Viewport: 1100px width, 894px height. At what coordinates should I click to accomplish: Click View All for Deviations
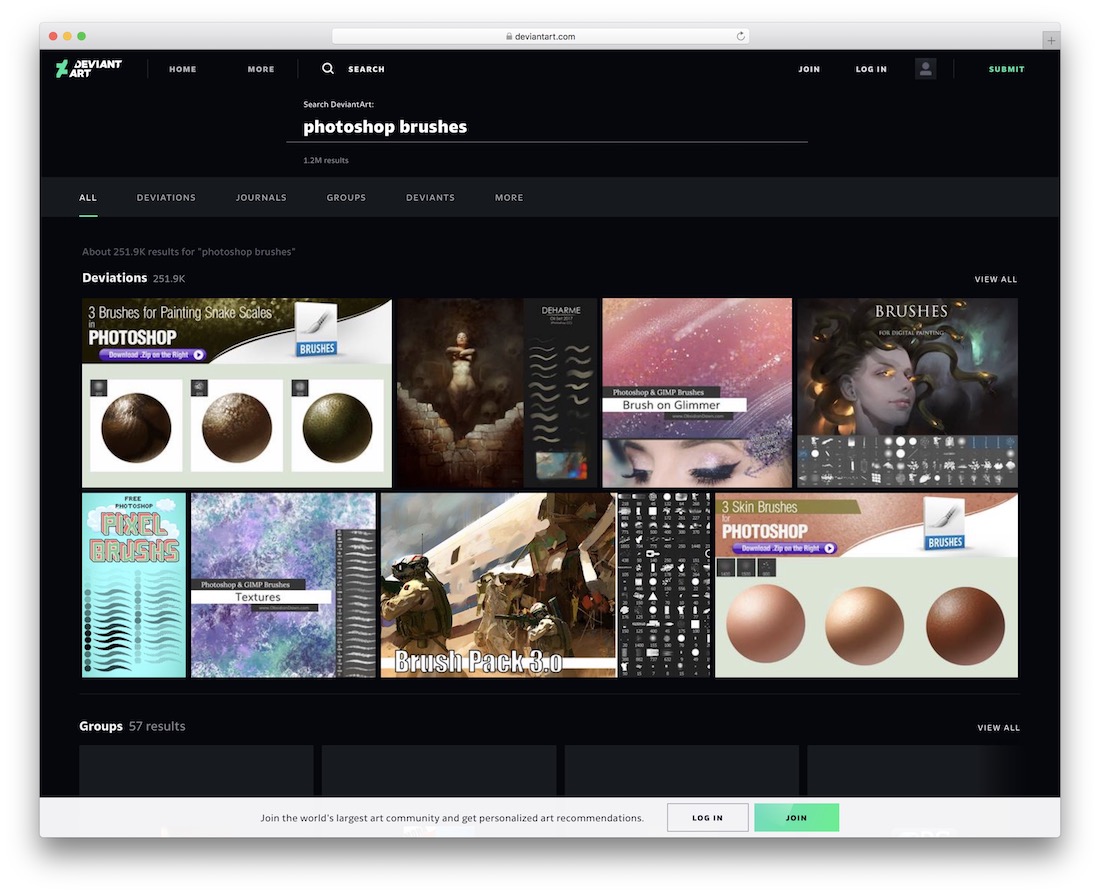(x=995, y=279)
